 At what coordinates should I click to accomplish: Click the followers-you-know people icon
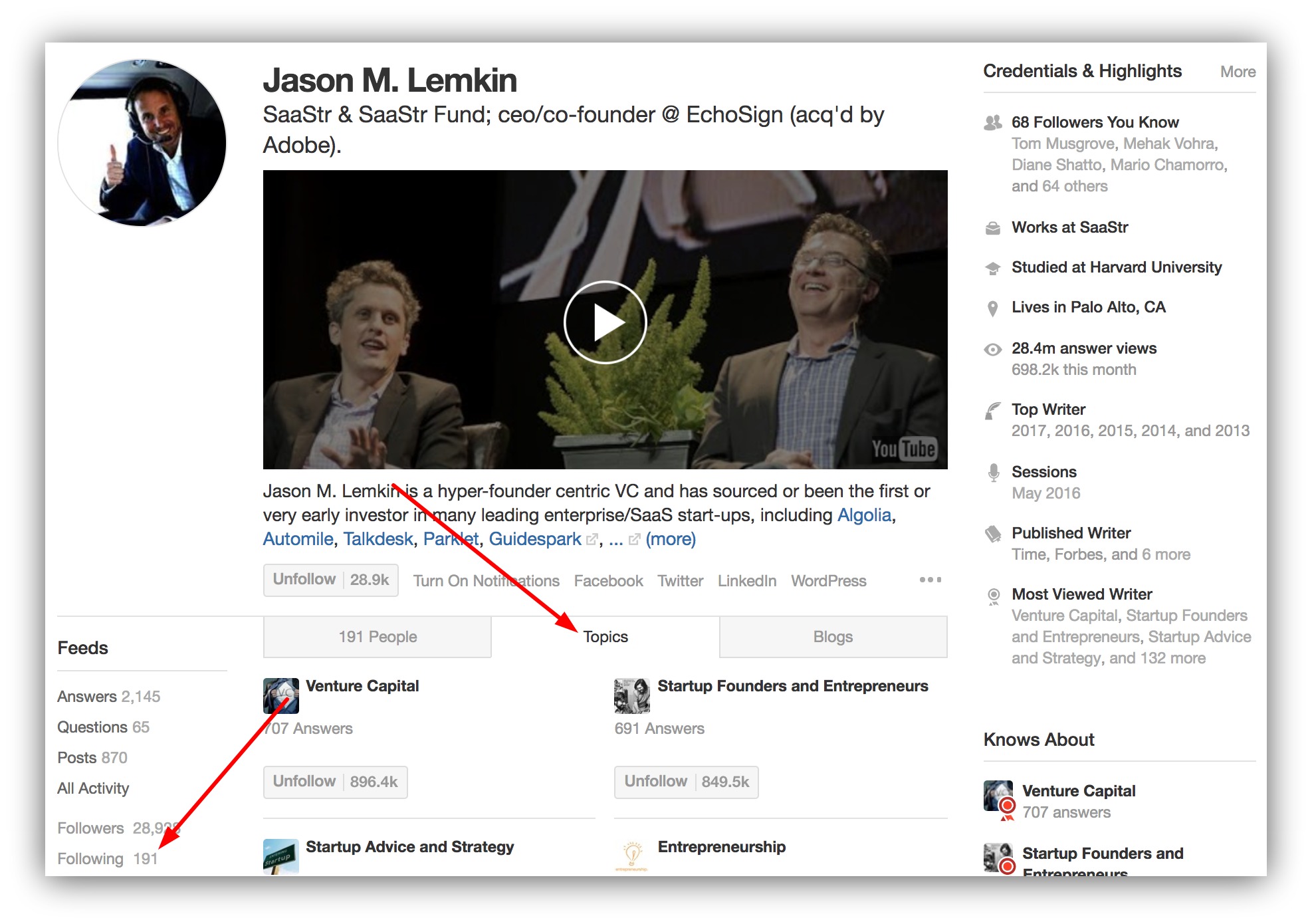click(x=993, y=122)
